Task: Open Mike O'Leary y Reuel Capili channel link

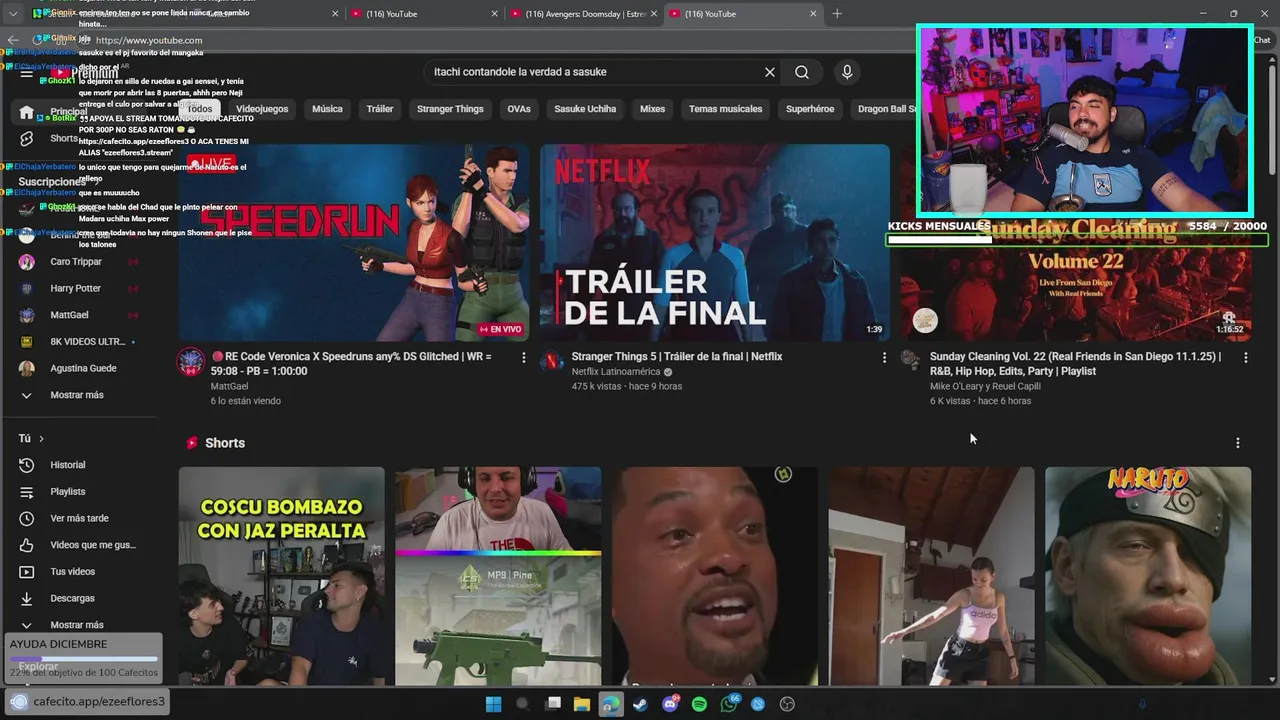Action: [985, 386]
